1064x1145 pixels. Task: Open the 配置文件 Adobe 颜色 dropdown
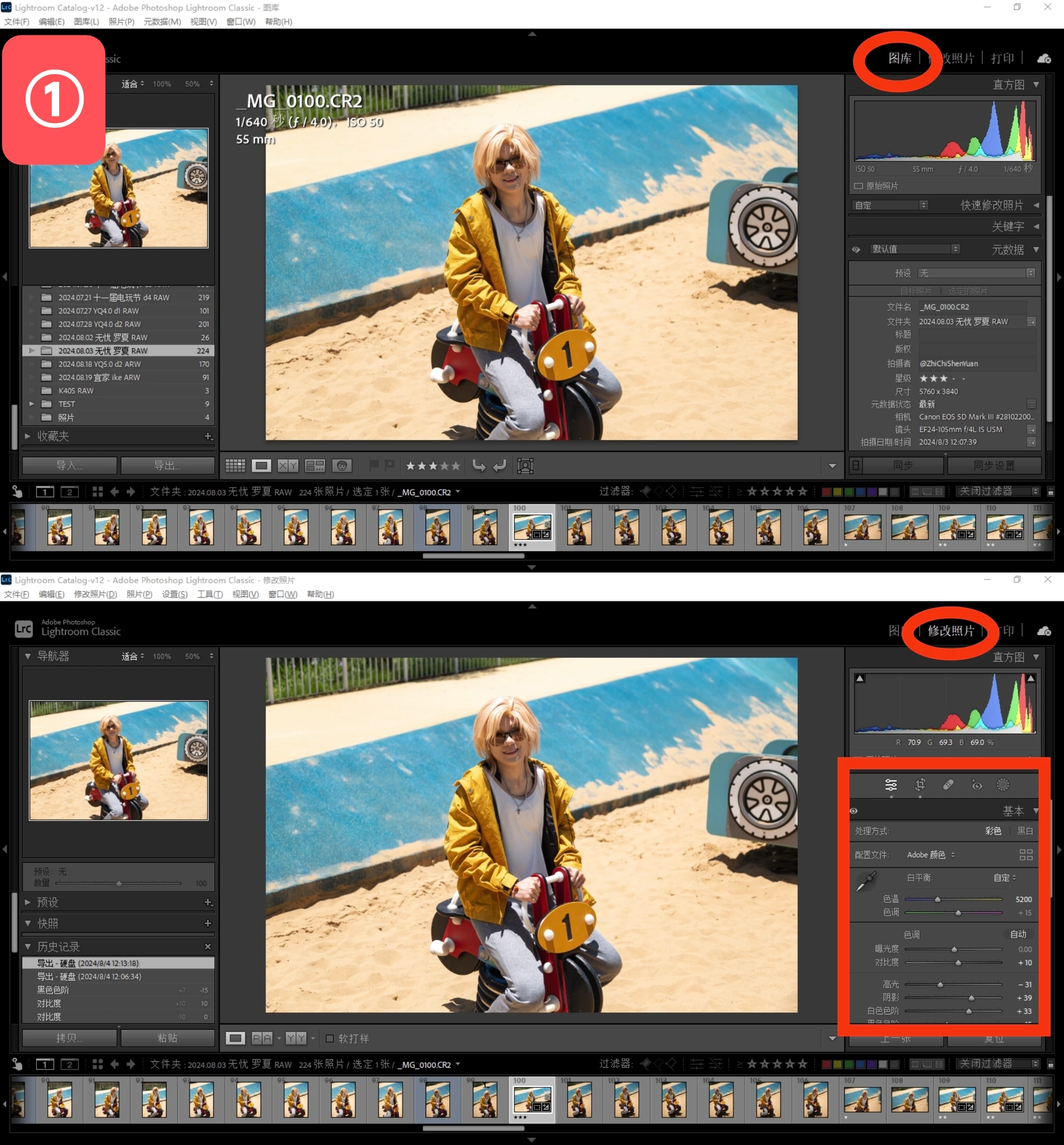(x=931, y=855)
